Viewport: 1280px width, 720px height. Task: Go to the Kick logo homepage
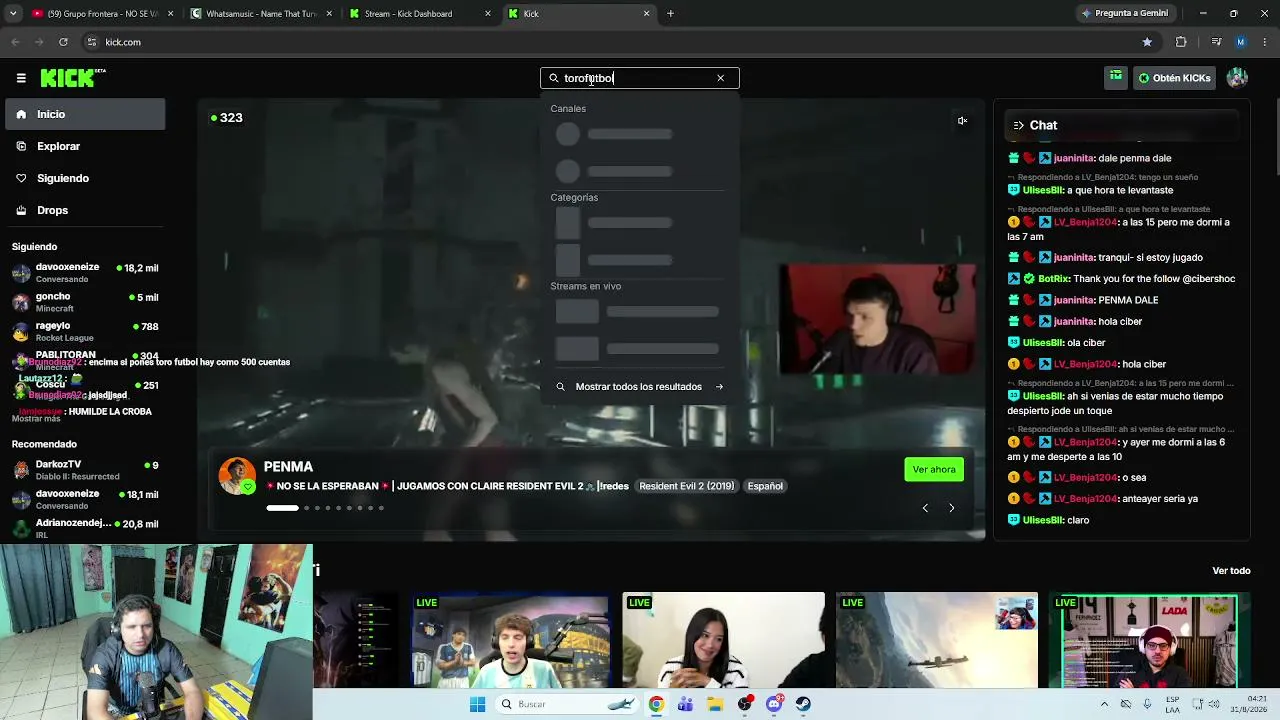(x=72, y=78)
